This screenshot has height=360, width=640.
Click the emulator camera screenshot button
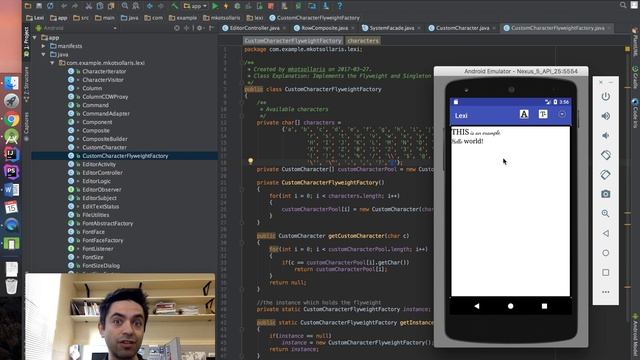(606, 194)
